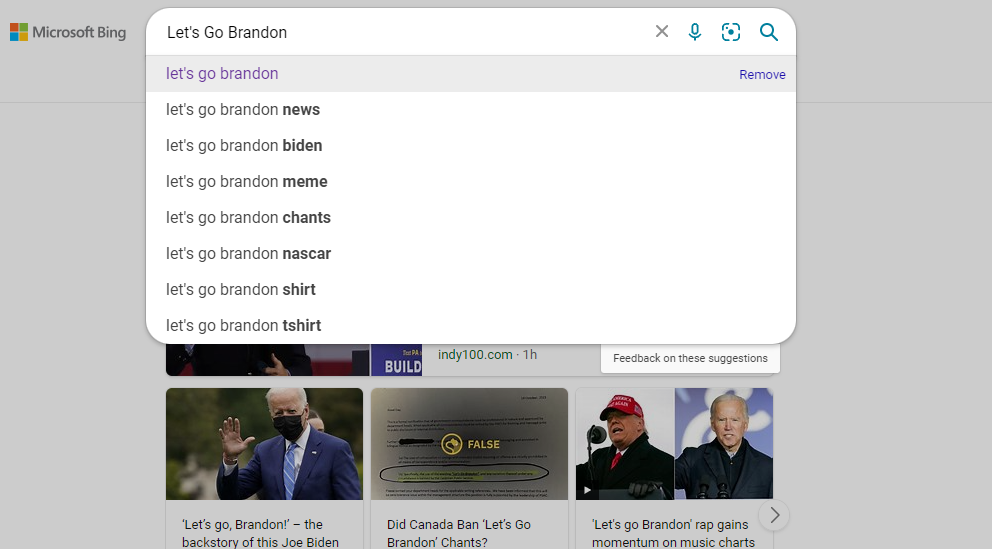Go to Microsoft Bing home logo
This screenshot has width=992, height=549.
(x=68, y=32)
